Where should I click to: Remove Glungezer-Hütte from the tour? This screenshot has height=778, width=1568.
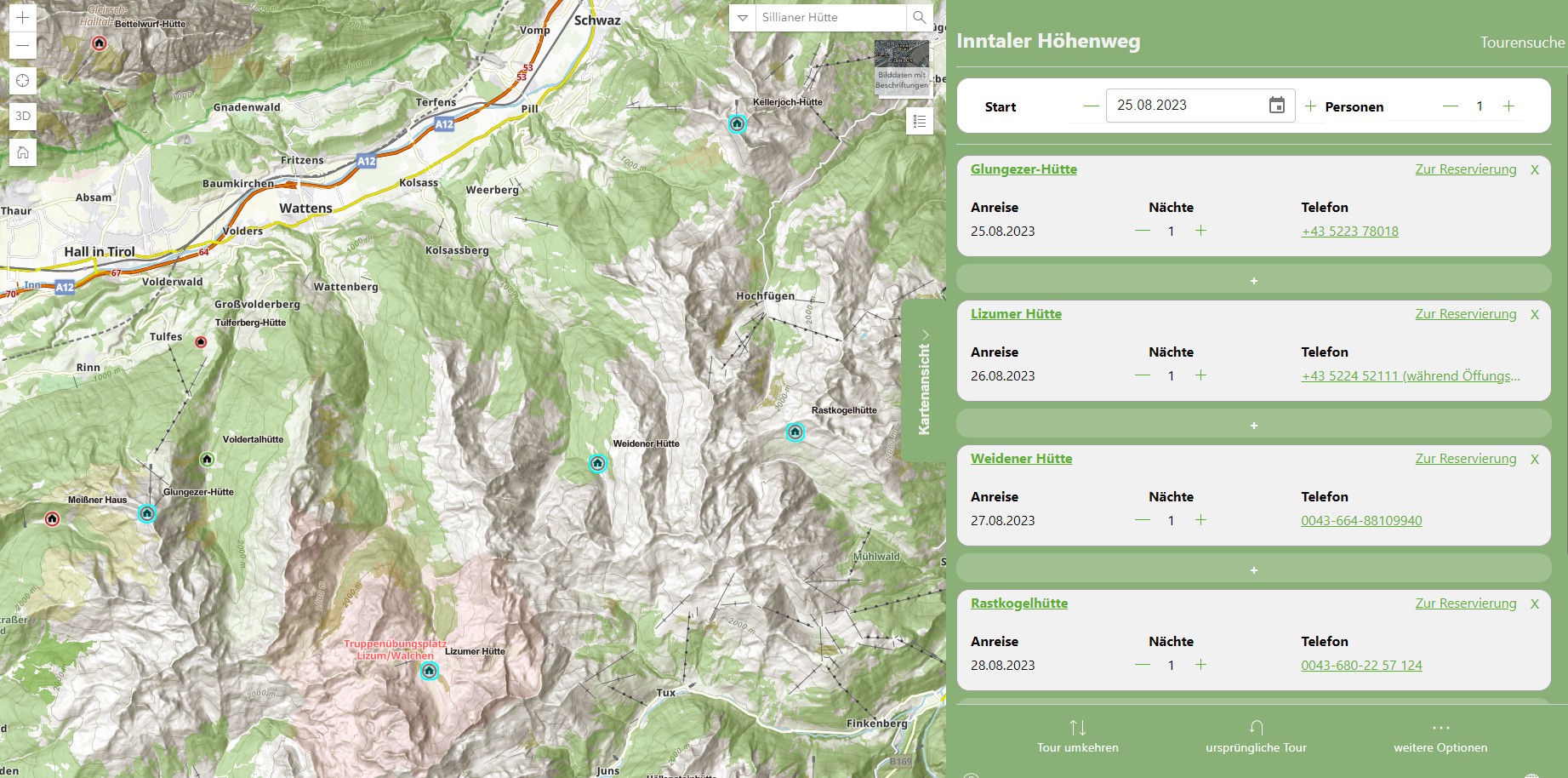point(1535,169)
